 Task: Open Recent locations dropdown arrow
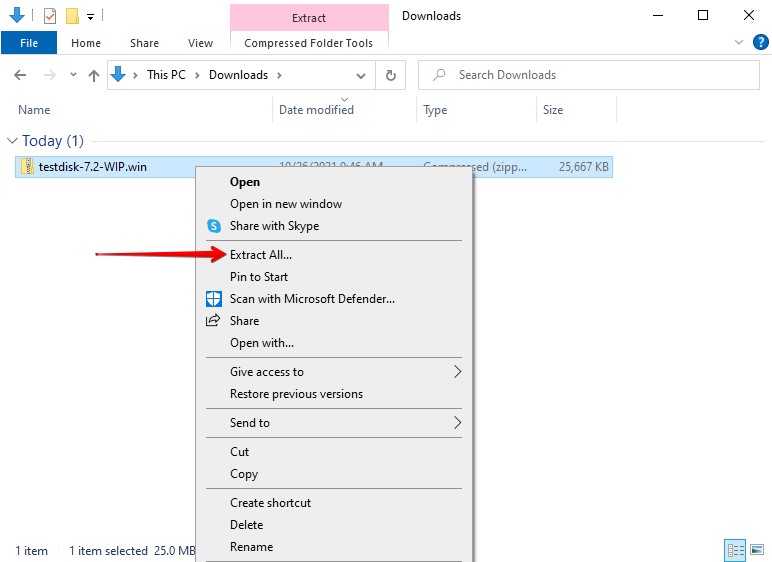pos(73,75)
